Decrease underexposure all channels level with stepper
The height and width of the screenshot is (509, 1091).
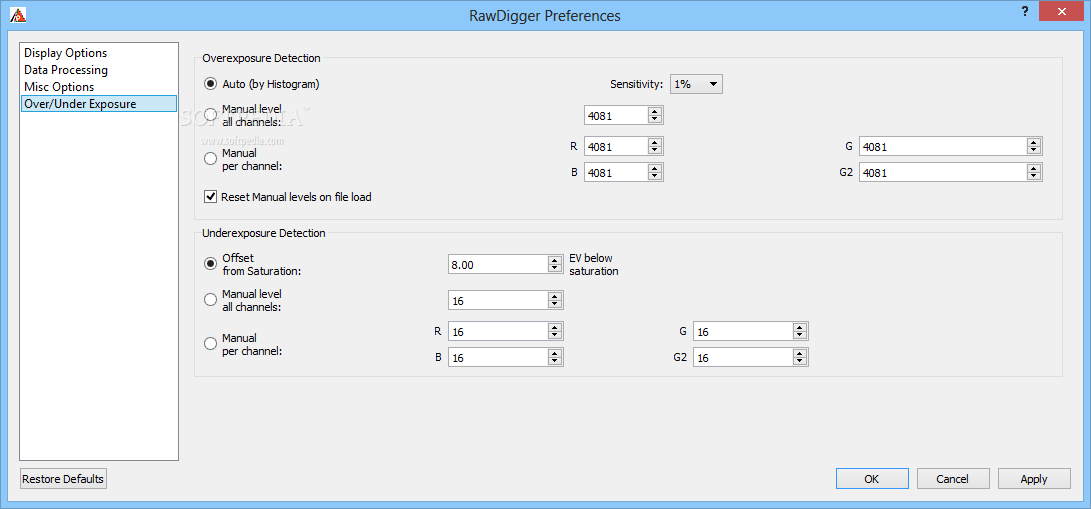click(555, 305)
